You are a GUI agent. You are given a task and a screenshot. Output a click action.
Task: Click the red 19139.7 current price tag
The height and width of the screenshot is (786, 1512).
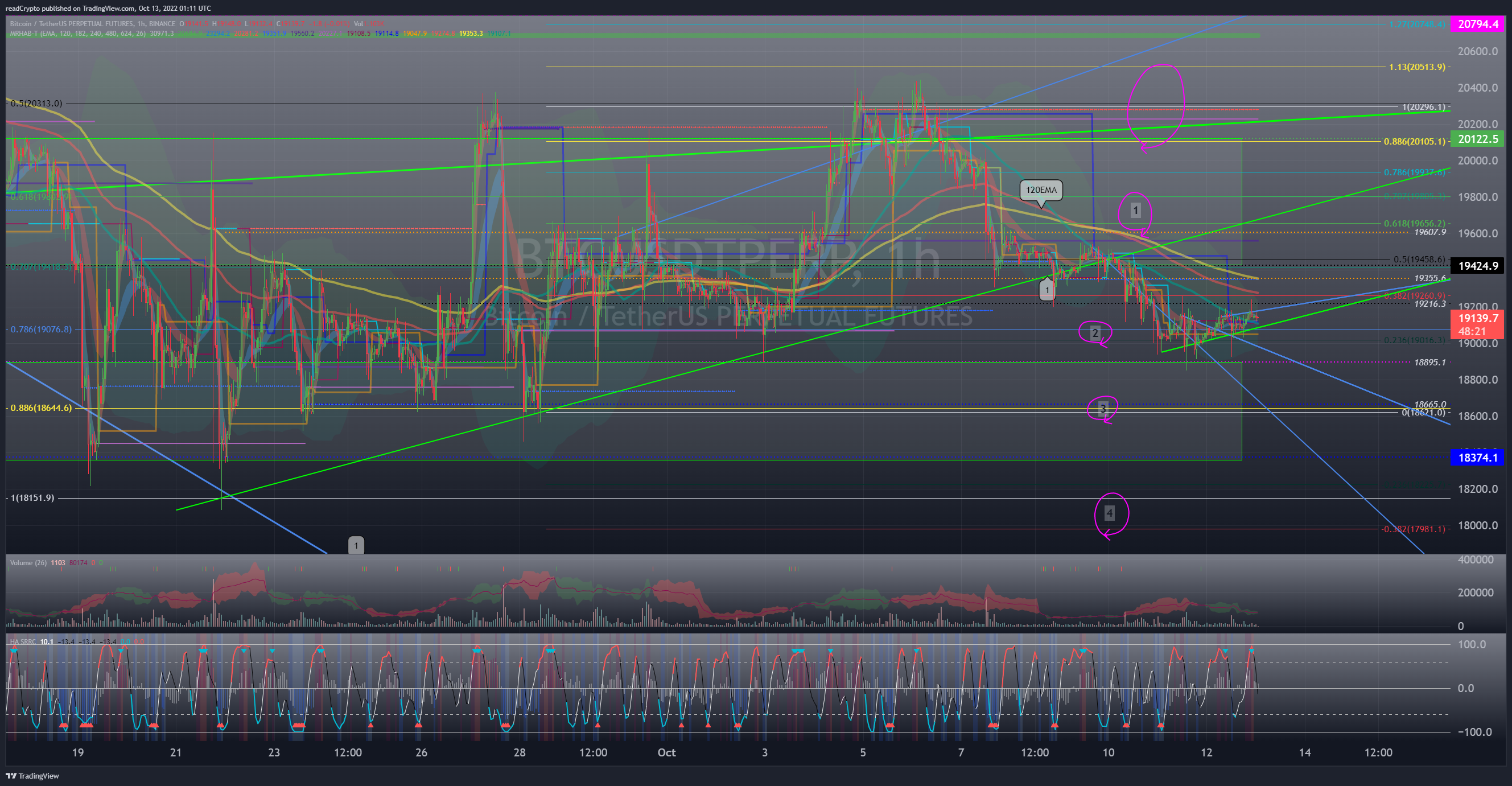point(1478,318)
